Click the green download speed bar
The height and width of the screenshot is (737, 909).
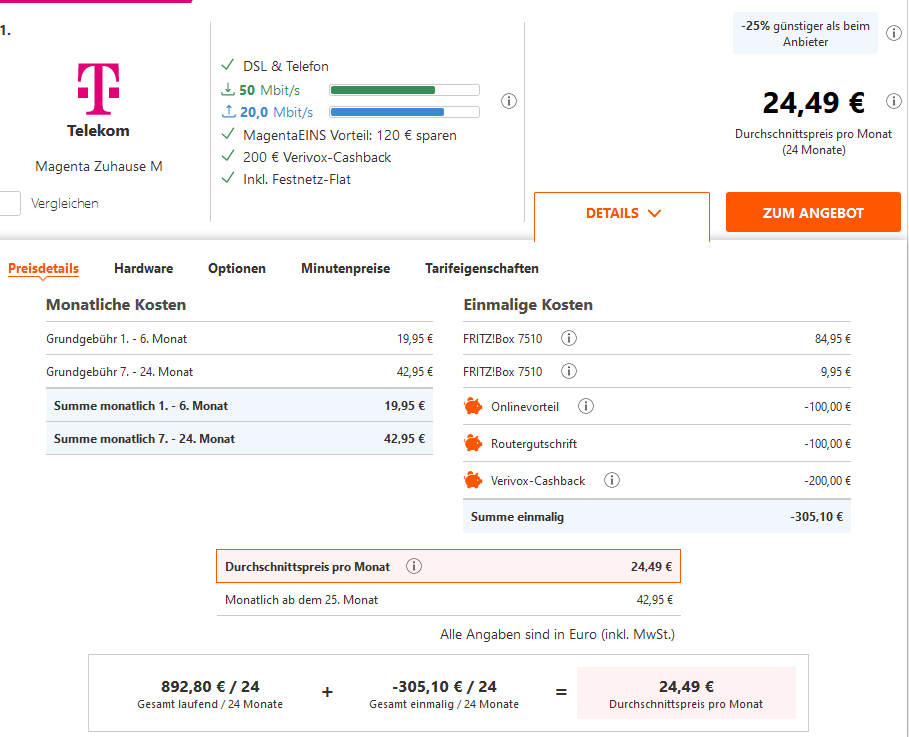(405, 90)
